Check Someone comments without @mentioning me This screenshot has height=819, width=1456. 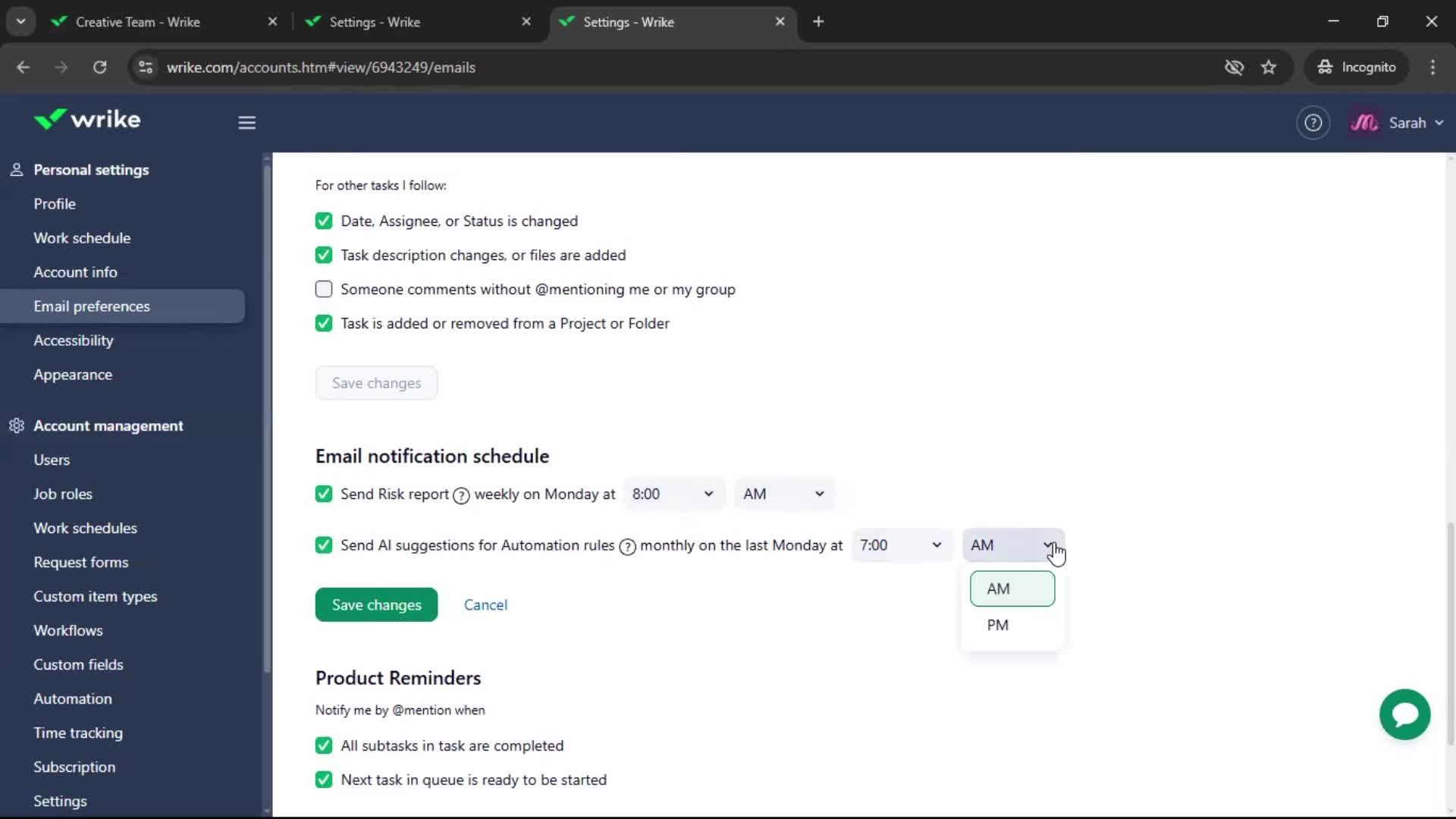click(x=324, y=289)
